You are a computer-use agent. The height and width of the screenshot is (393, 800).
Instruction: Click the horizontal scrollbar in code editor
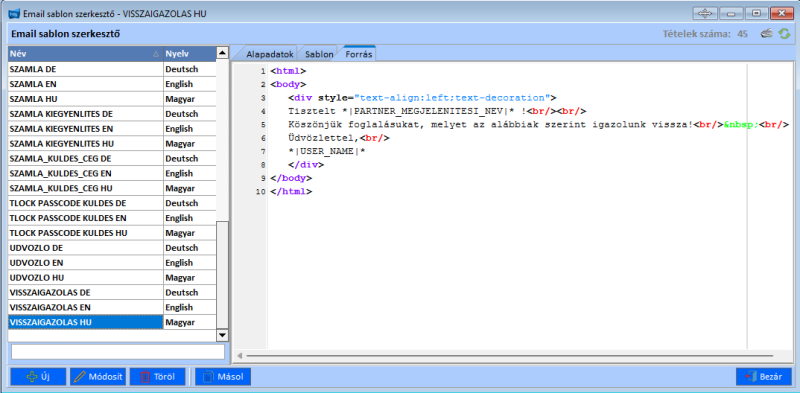(509, 355)
